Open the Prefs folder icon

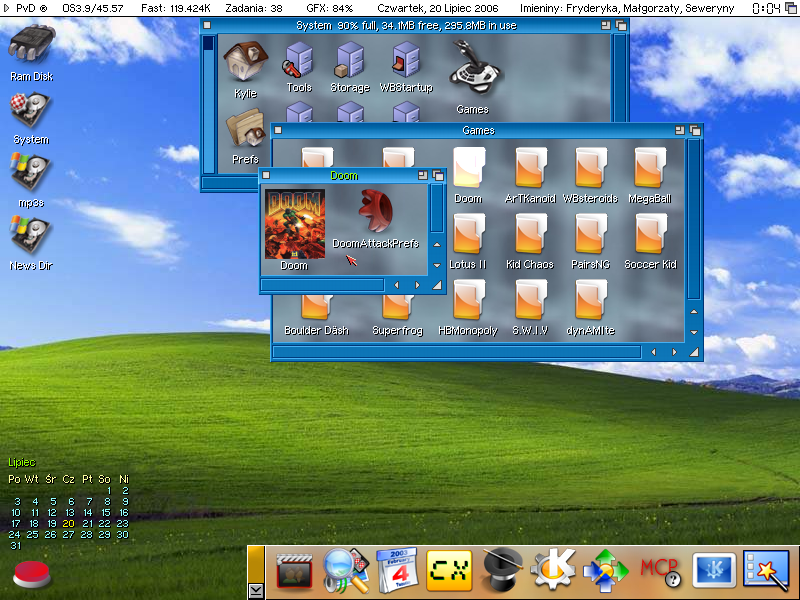tap(245, 130)
